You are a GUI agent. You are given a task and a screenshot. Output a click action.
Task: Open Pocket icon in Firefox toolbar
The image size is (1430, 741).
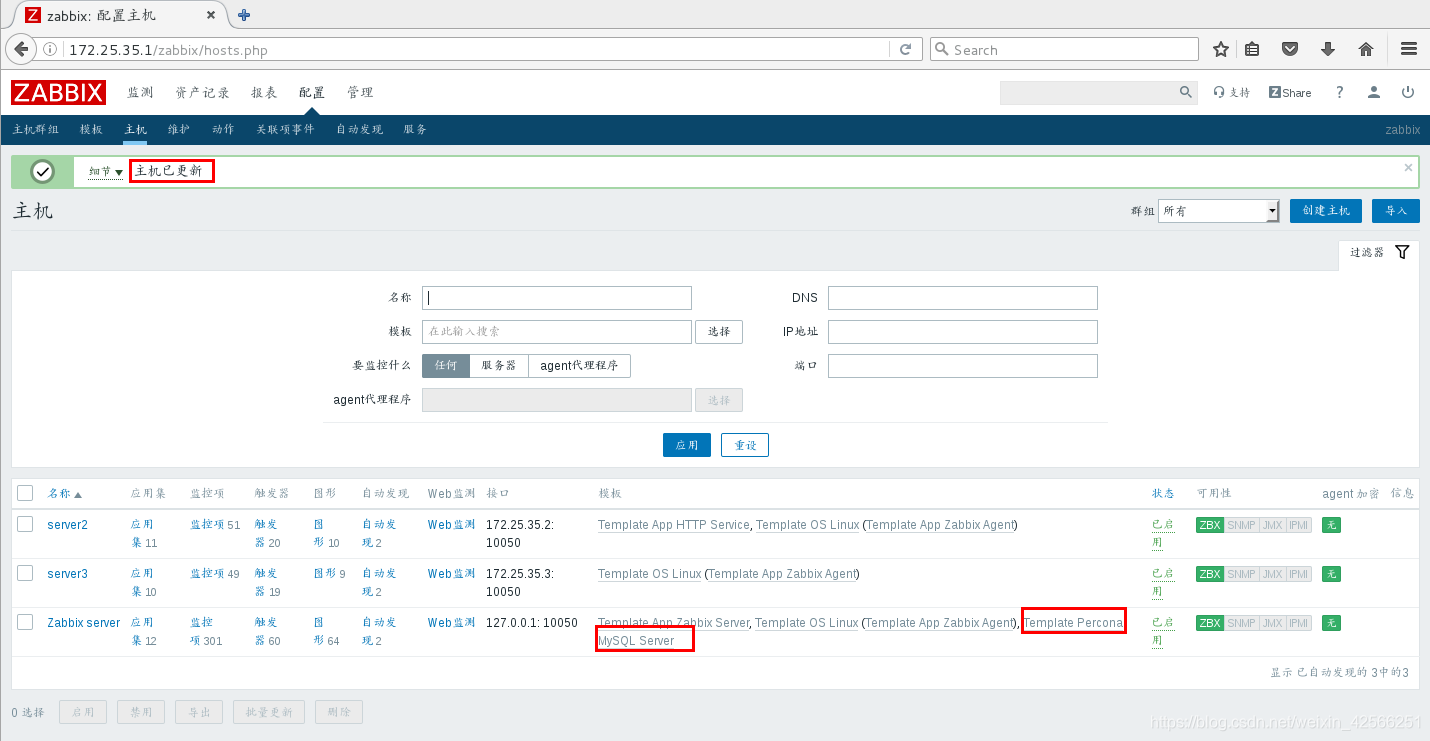click(x=1290, y=49)
